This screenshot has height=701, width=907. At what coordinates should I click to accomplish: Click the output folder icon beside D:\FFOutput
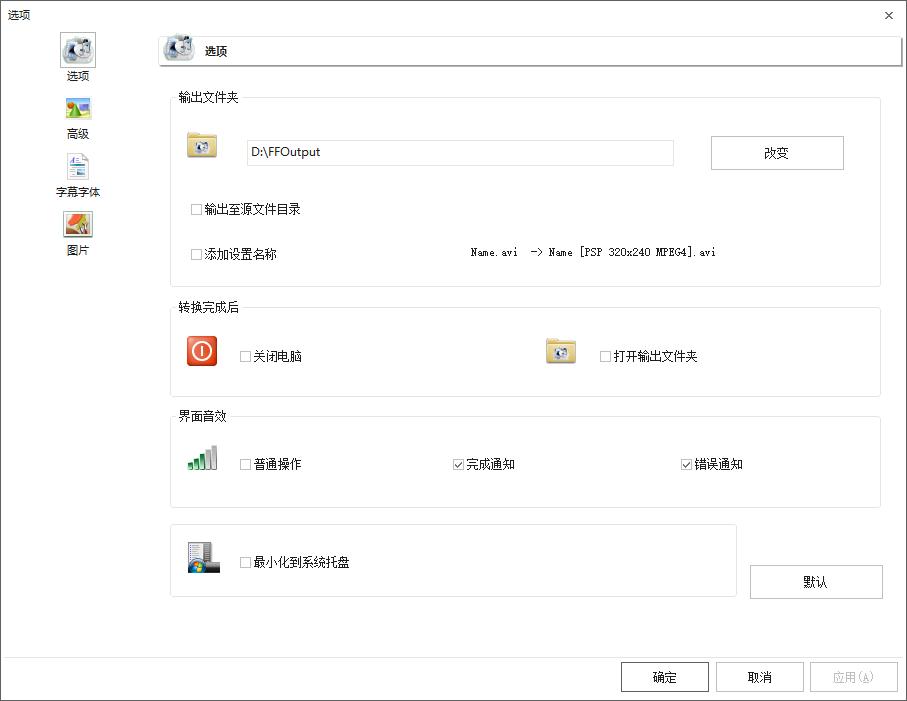coord(202,145)
